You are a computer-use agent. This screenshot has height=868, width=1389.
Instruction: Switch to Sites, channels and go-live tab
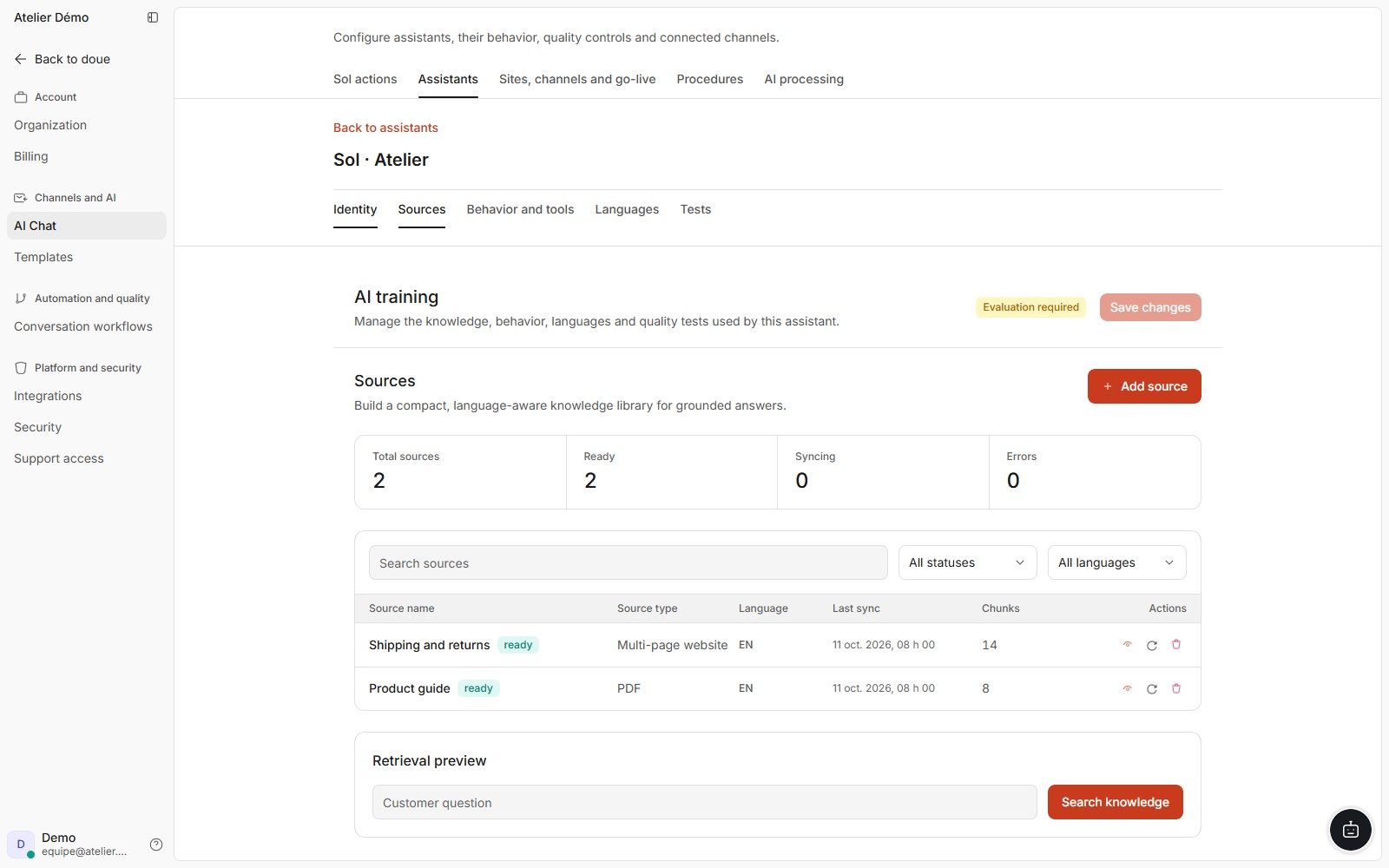(x=577, y=79)
